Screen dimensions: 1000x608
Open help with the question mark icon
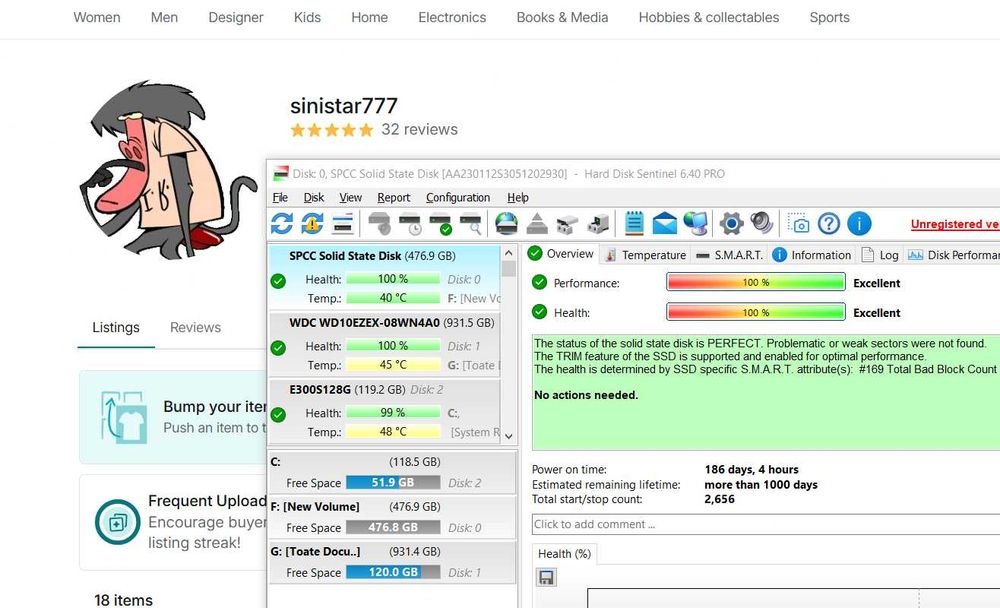828,223
